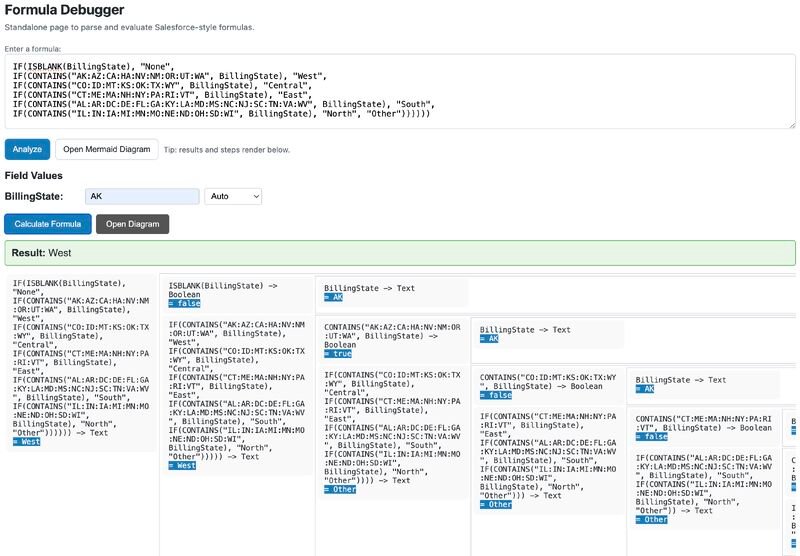
Task: Click the page subtitle about Salesforce-style formulas
Action: point(129,27)
